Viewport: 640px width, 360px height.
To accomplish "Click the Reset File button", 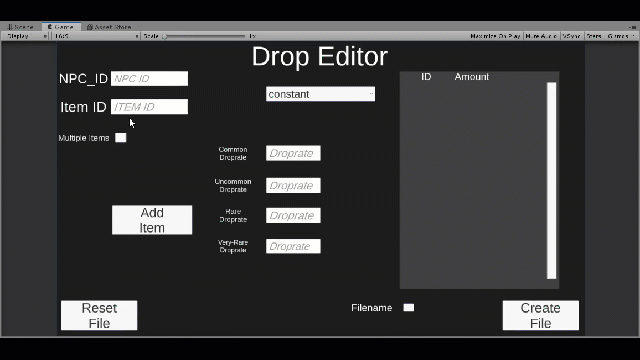I will [x=99, y=316].
